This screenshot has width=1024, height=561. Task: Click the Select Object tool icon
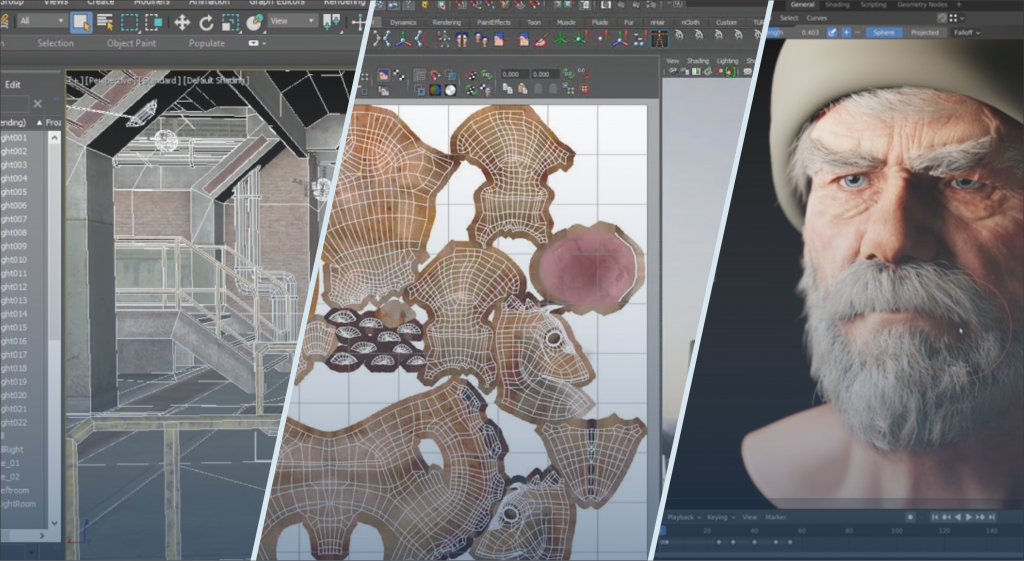point(80,21)
